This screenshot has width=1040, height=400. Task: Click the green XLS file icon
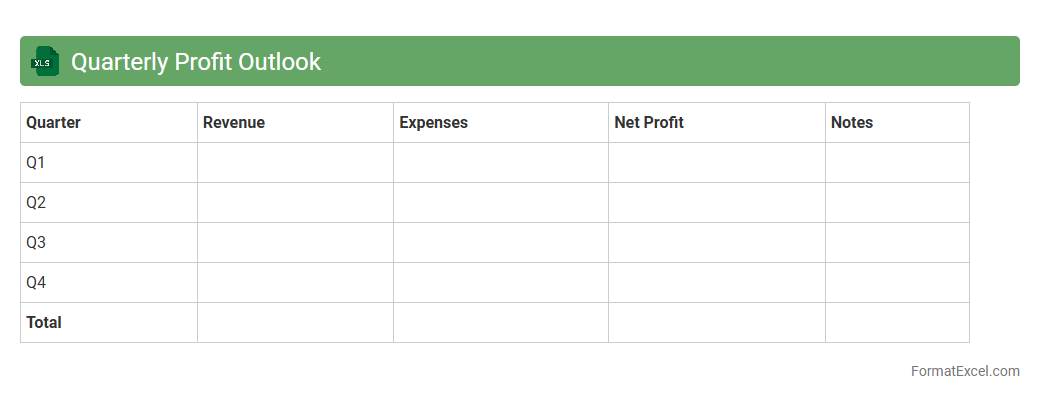point(46,61)
